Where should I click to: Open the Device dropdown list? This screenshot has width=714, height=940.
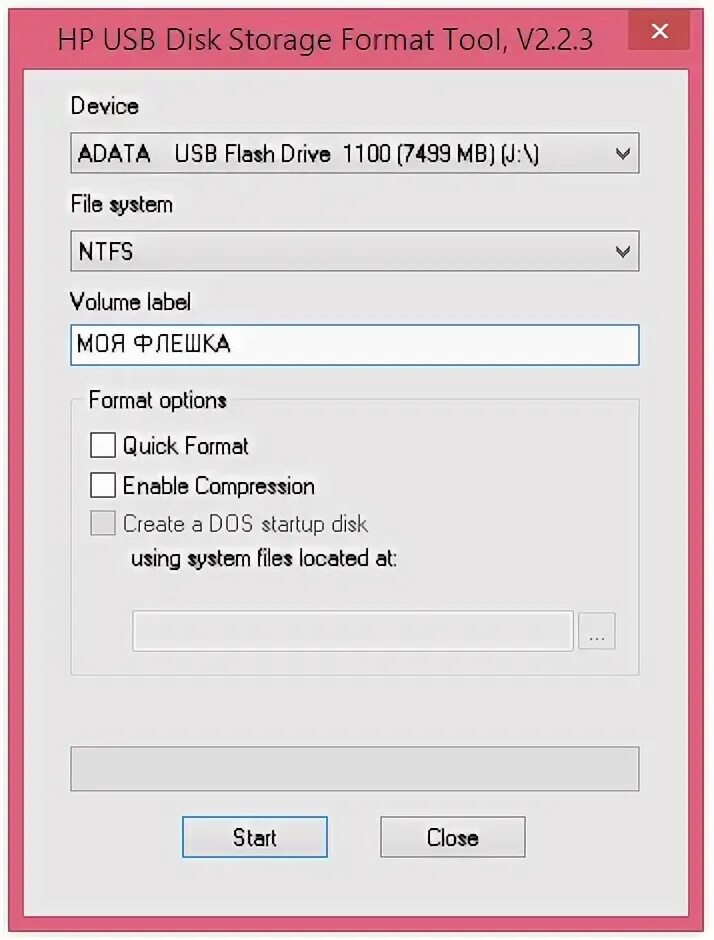coord(355,153)
